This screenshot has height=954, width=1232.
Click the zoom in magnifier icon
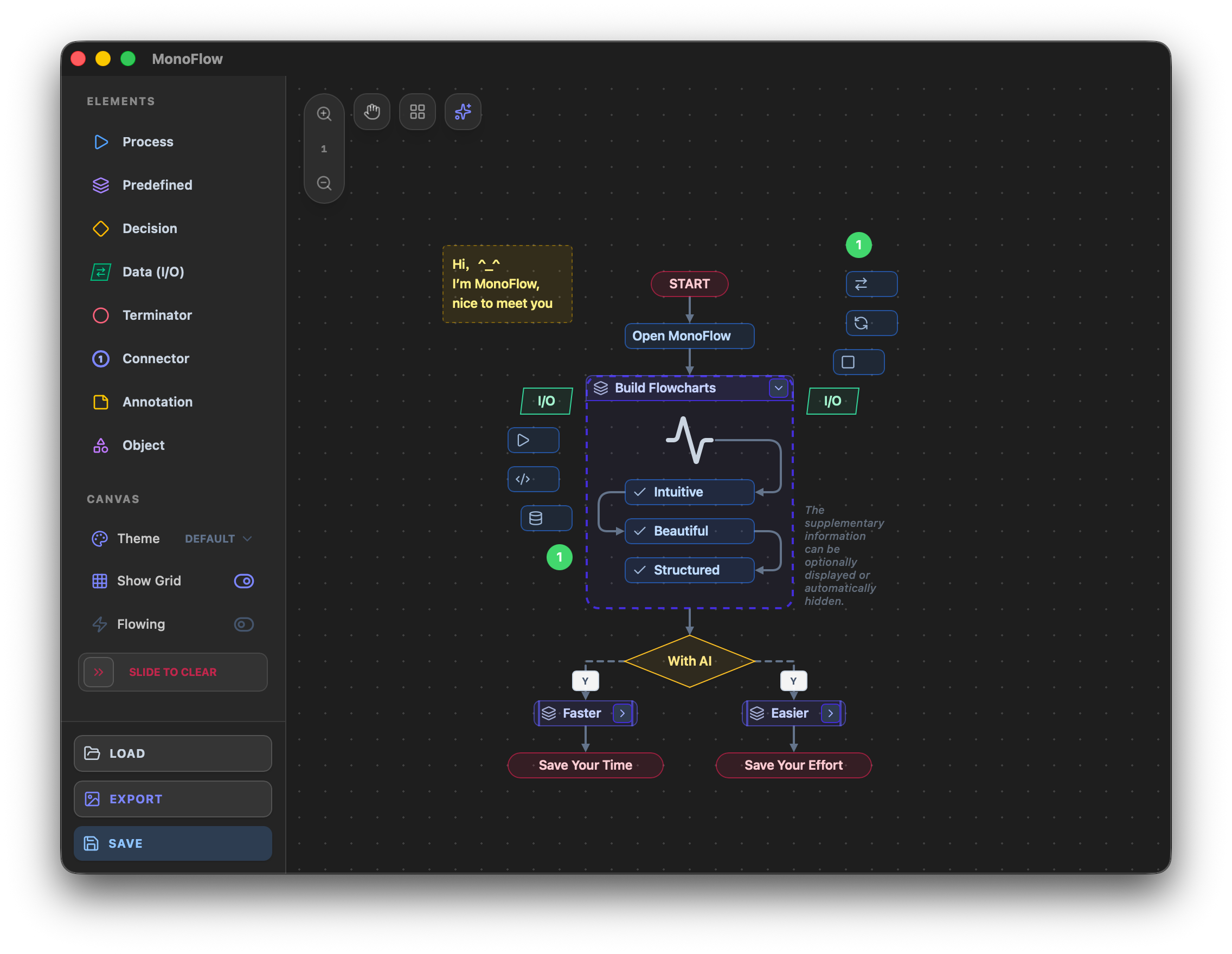(x=324, y=113)
